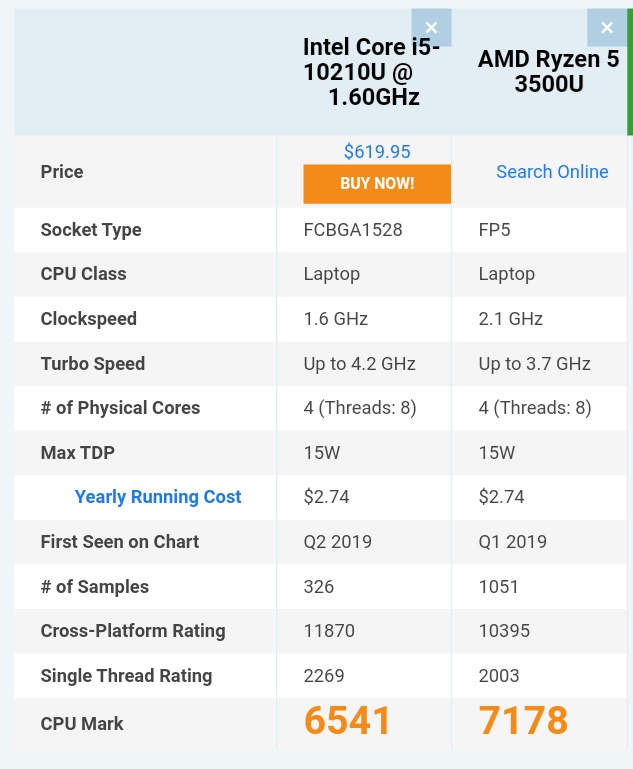Click the Socket Type row label
This screenshot has height=769, width=633.
(91, 230)
